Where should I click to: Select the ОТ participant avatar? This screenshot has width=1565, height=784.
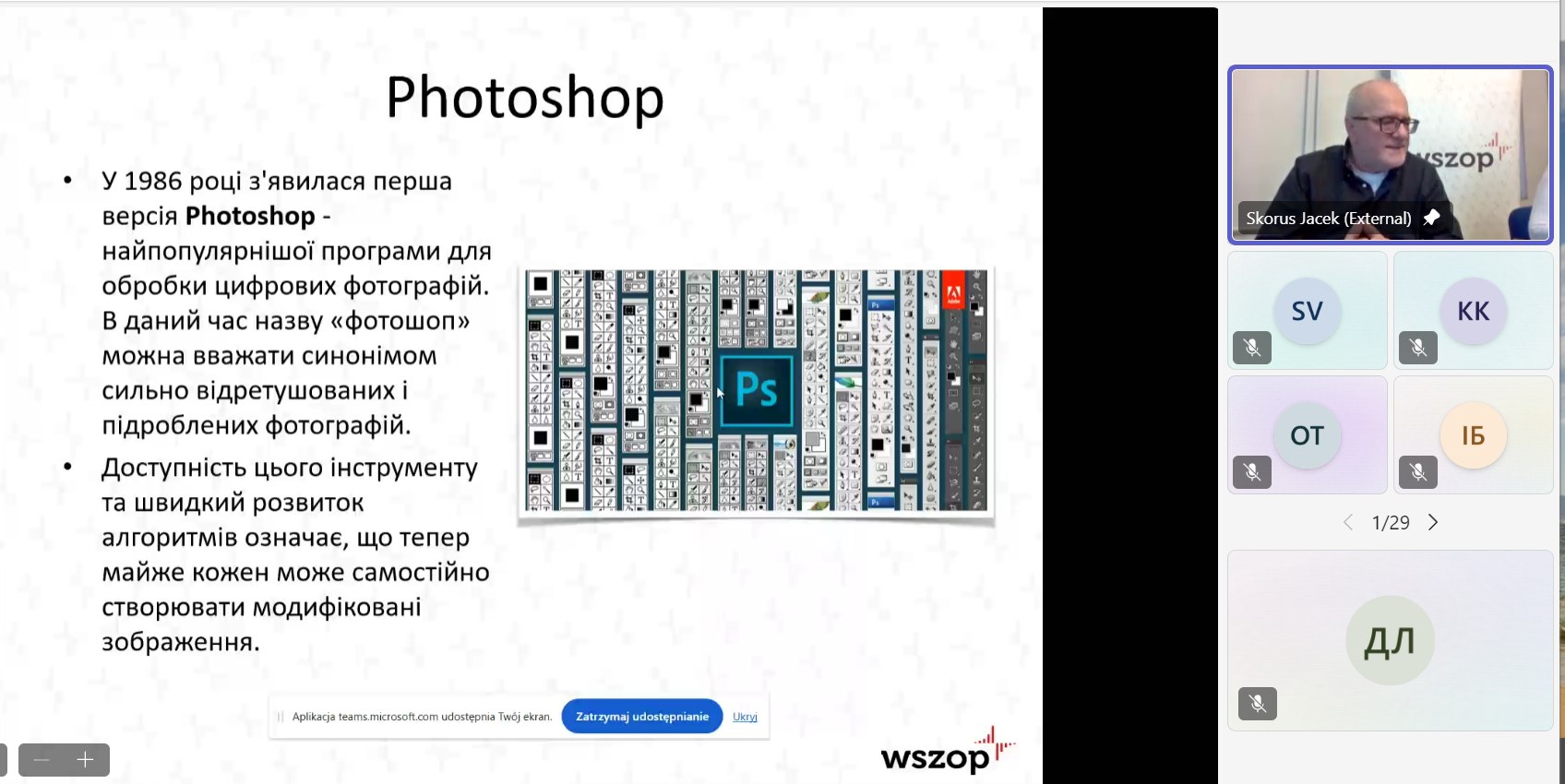(1308, 435)
